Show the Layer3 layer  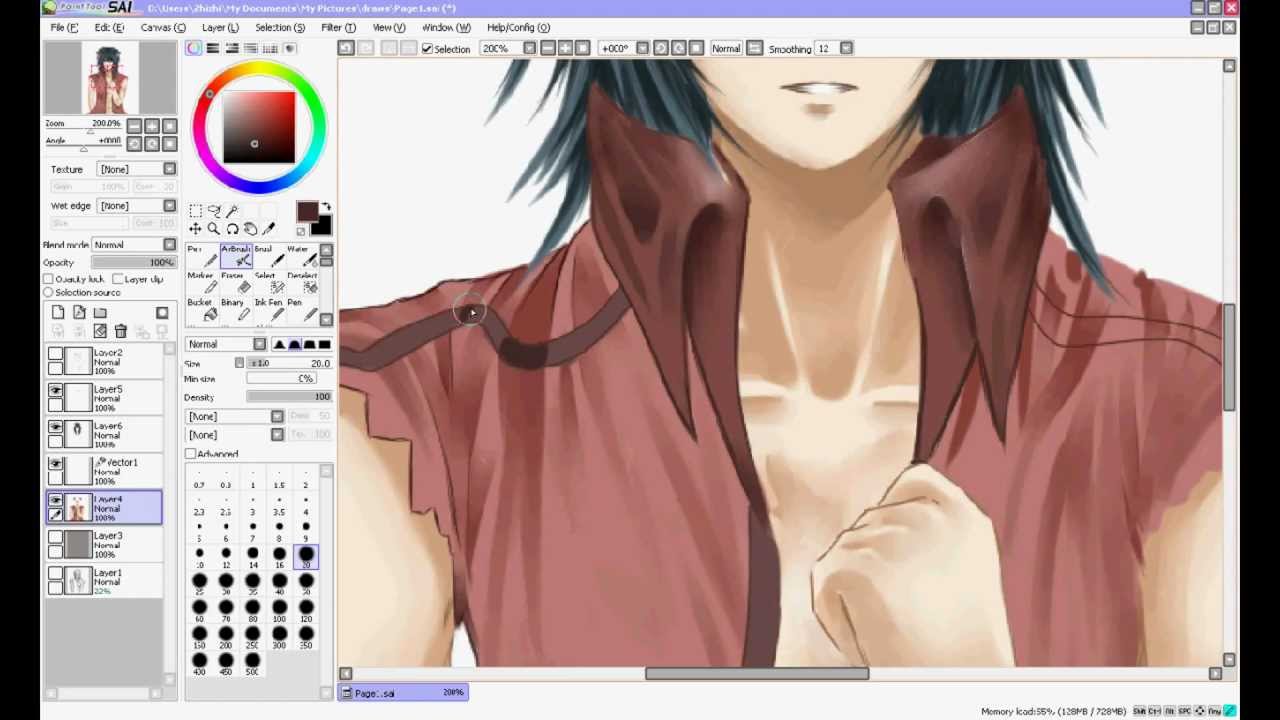[55, 537]
